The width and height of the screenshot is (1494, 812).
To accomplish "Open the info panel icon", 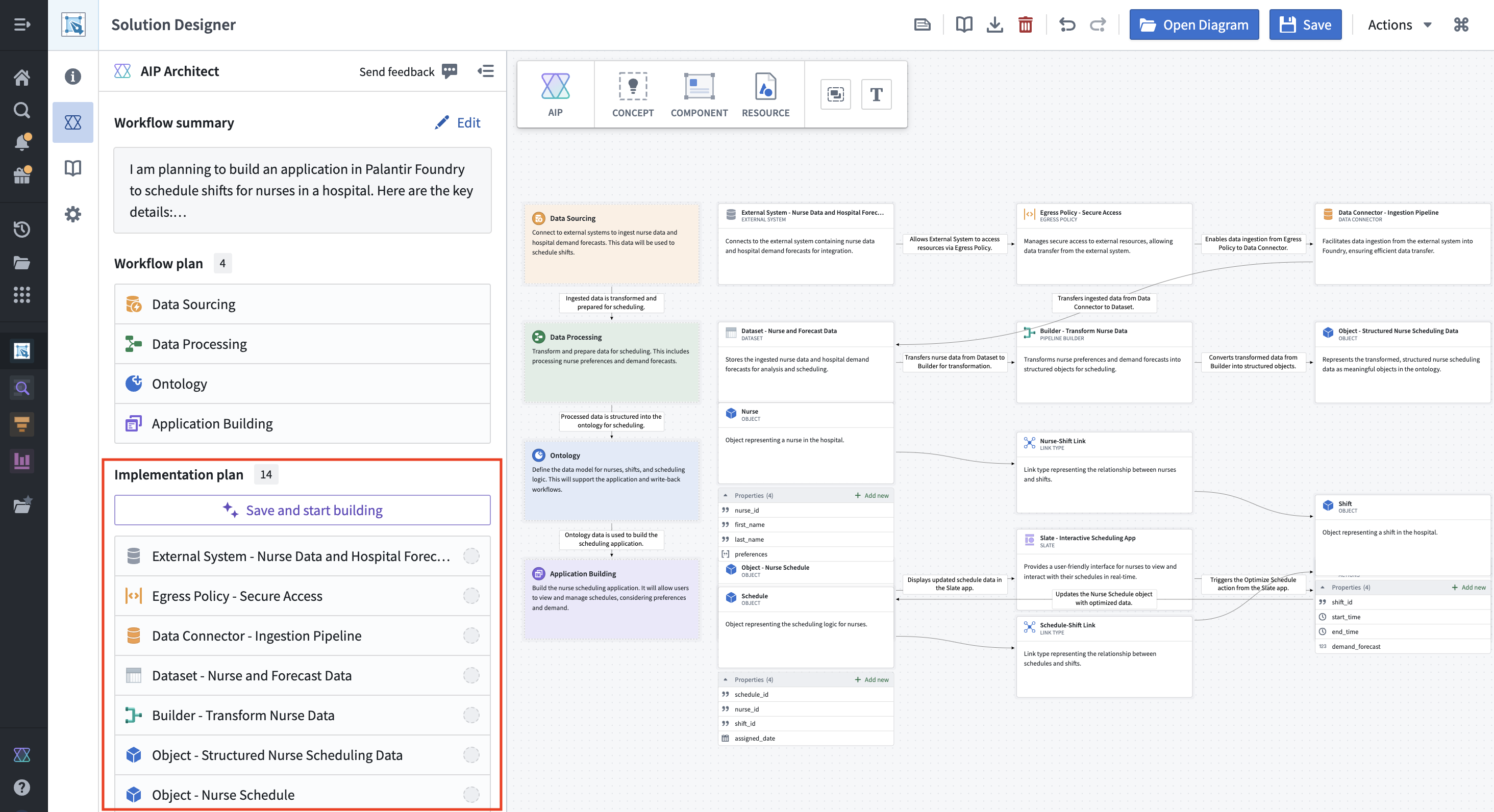I will pos(73,77).
